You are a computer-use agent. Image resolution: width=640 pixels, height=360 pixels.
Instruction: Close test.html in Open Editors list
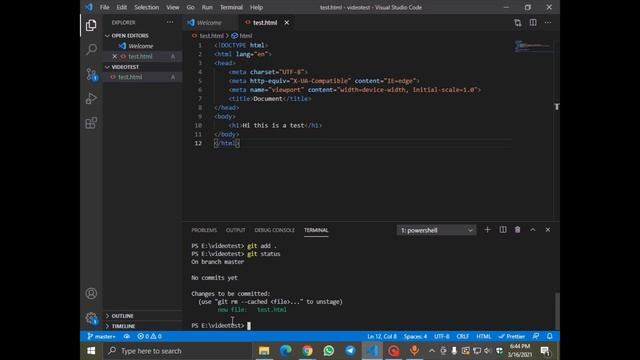click(115, 56)
